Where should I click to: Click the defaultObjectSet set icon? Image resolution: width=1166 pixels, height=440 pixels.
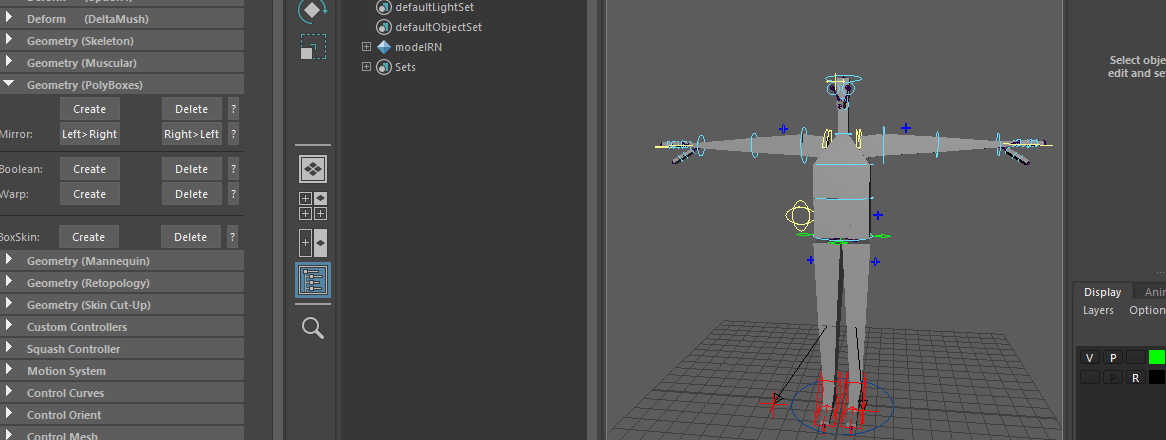384,27
